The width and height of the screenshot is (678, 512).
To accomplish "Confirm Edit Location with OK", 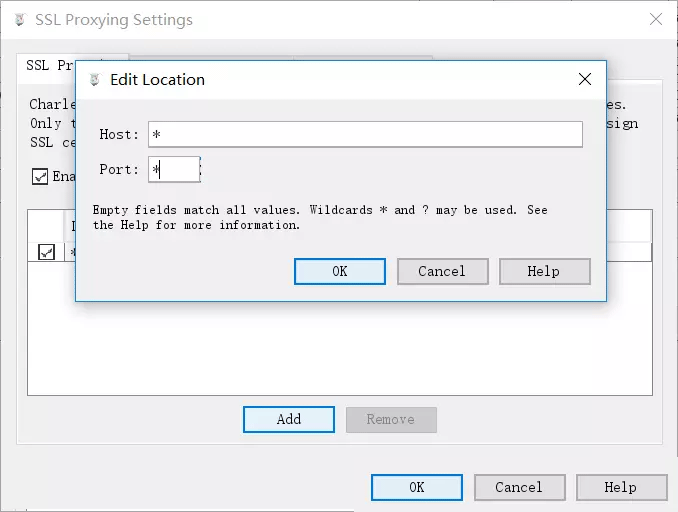I will pos(340,271).
